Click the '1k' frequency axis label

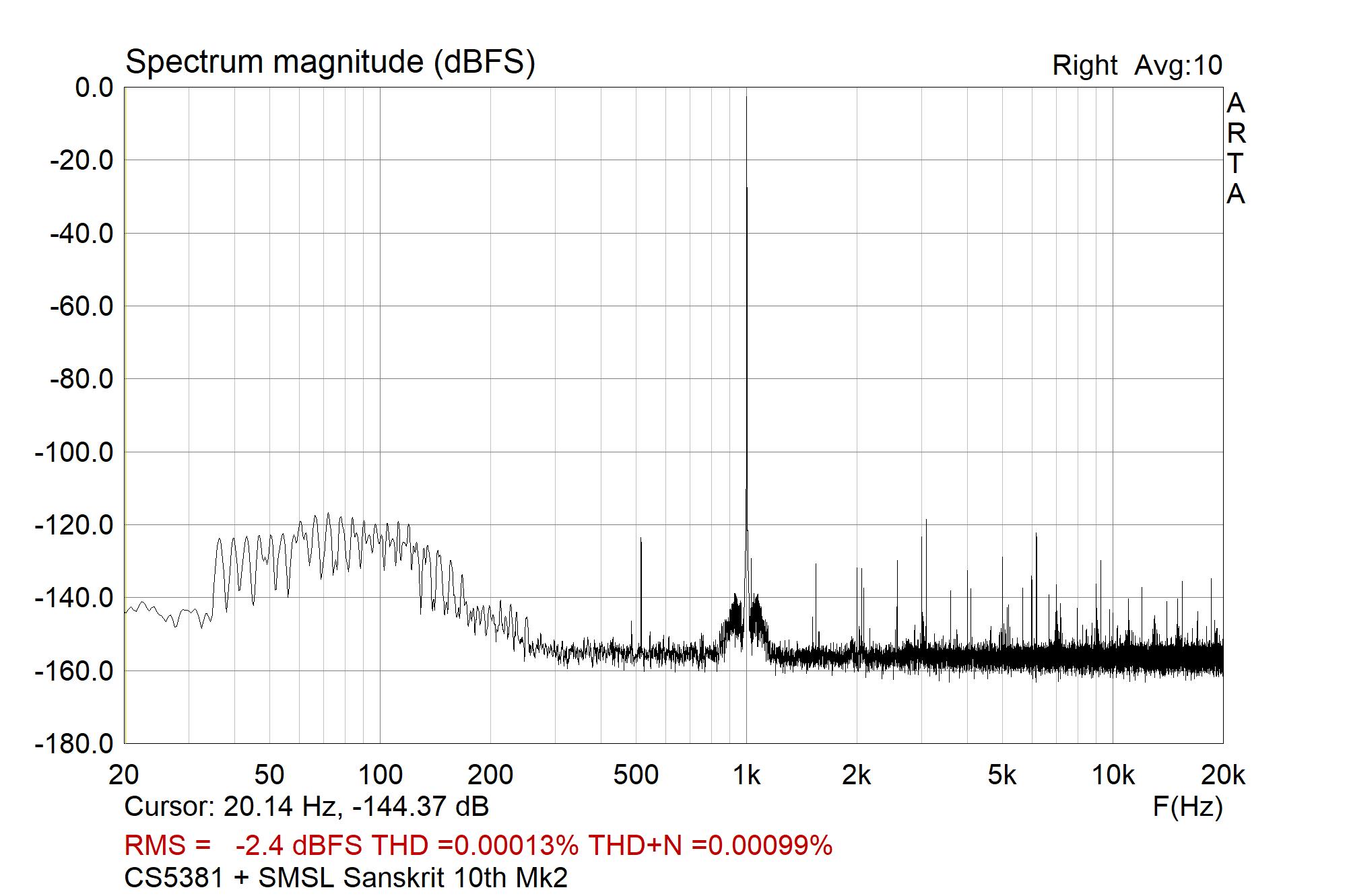pyautogui.click(x=746, y=776)
